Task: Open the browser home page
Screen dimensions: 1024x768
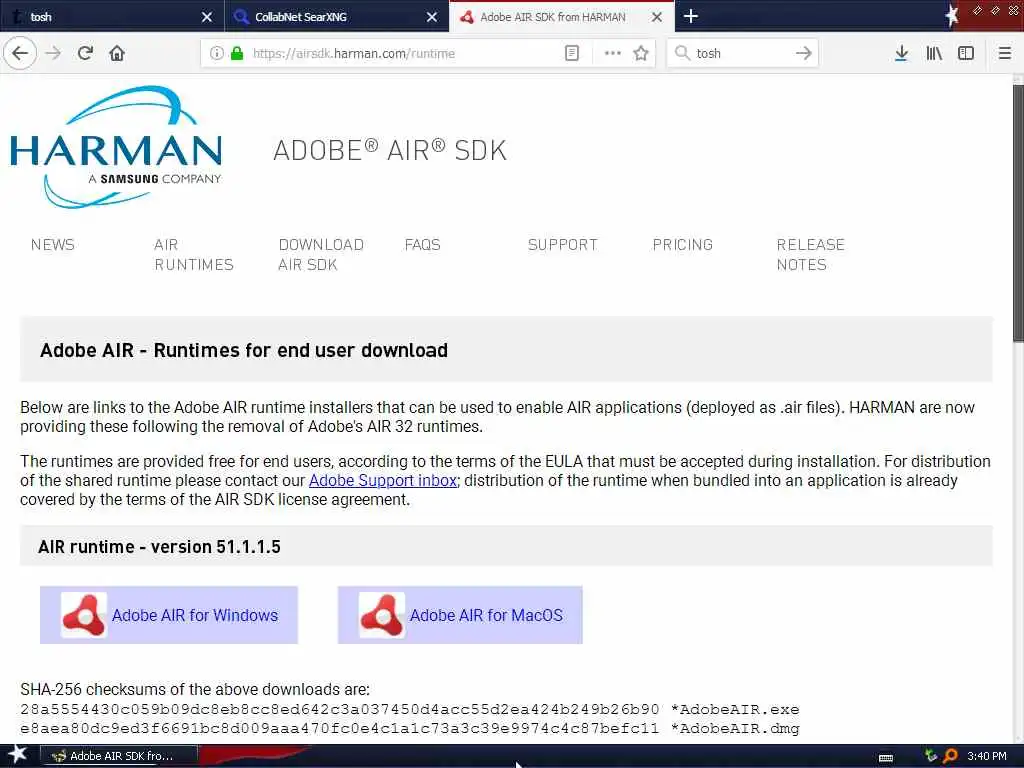Action: [117, 53]
